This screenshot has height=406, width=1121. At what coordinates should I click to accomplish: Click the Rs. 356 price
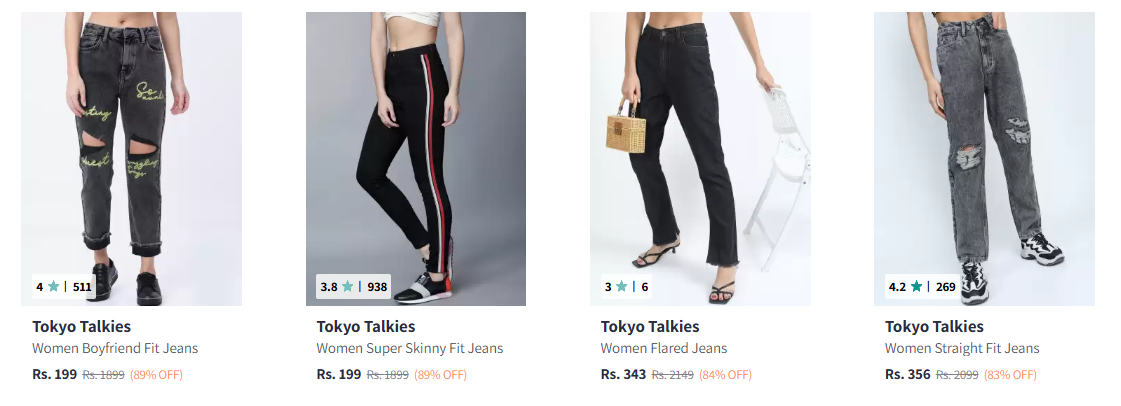908,375
